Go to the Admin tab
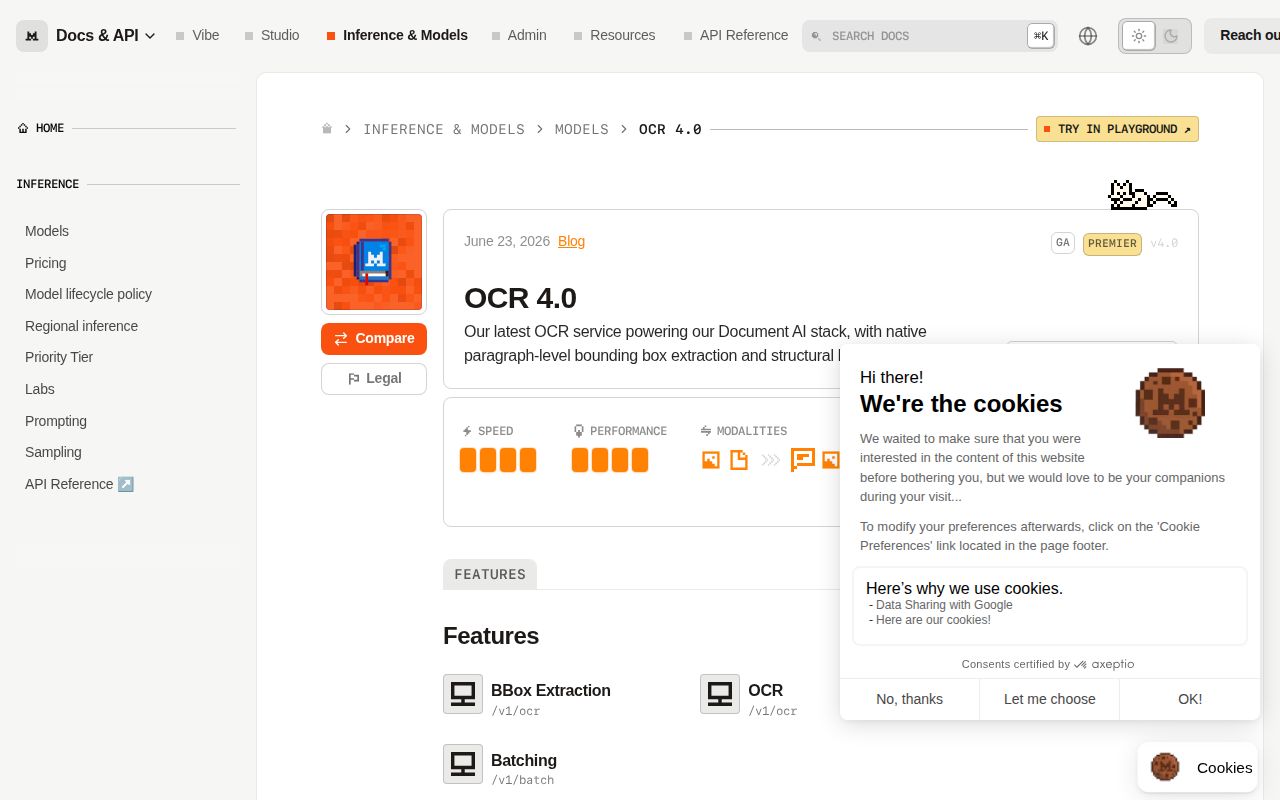Screen dimensions: 1280x800 519,35
